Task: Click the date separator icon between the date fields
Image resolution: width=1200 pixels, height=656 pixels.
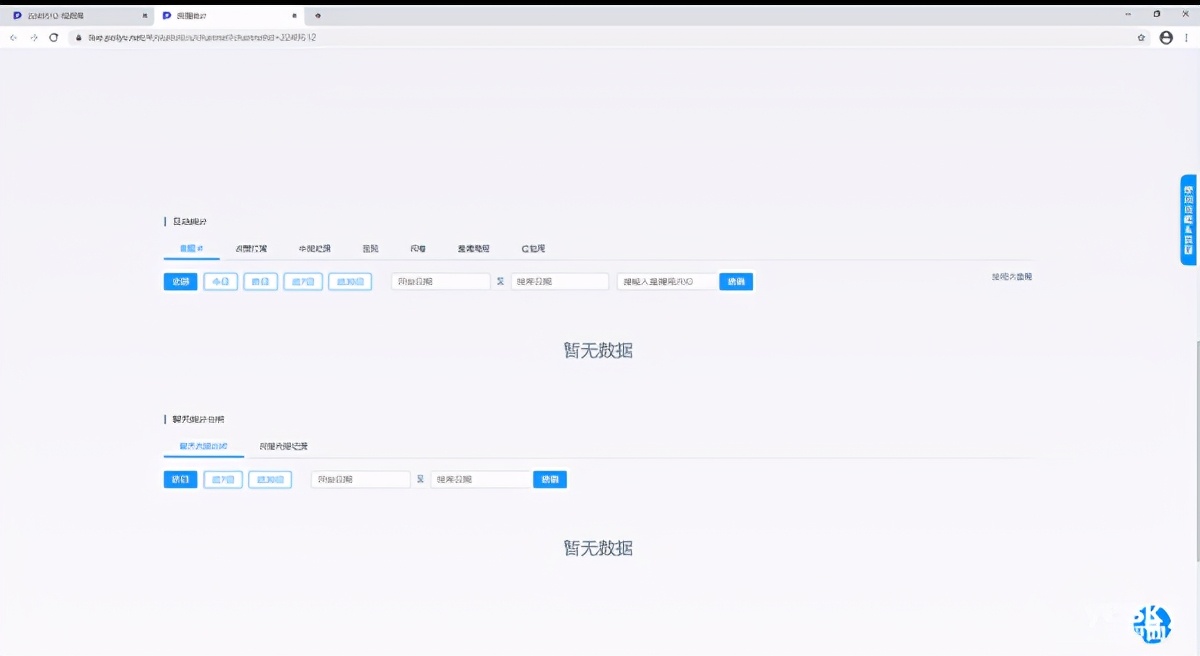Action: tap(501, 281)
